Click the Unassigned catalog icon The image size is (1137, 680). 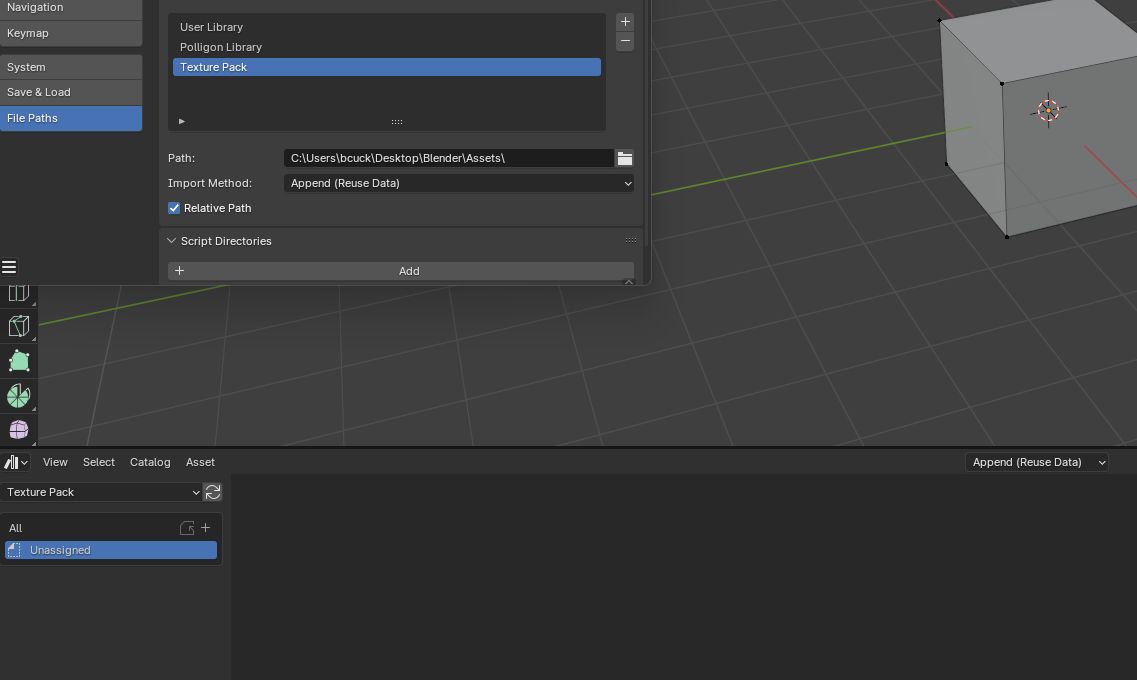click(x=14, y=550)
